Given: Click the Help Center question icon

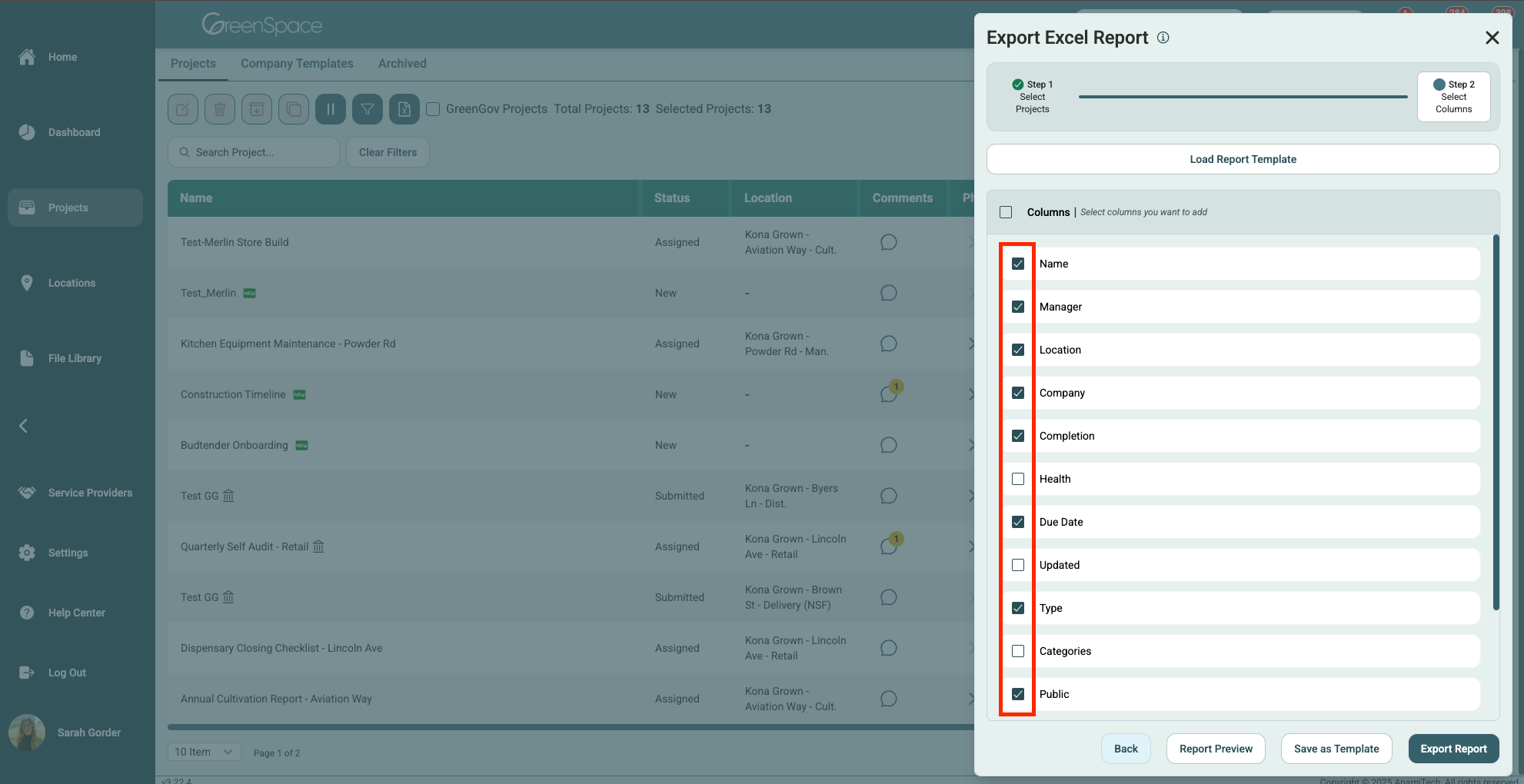Looking at the screenshot, I should point(27,613).
